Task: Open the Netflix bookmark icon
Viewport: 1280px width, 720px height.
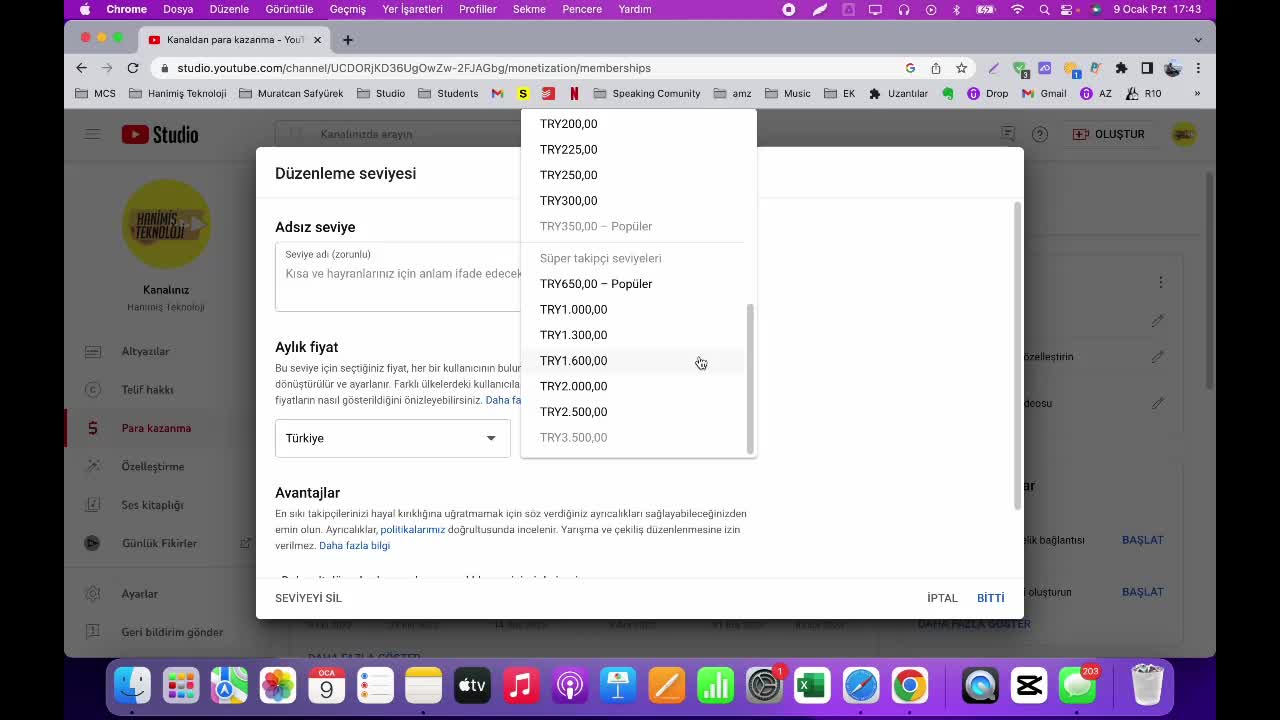Action: click(574, 93)
